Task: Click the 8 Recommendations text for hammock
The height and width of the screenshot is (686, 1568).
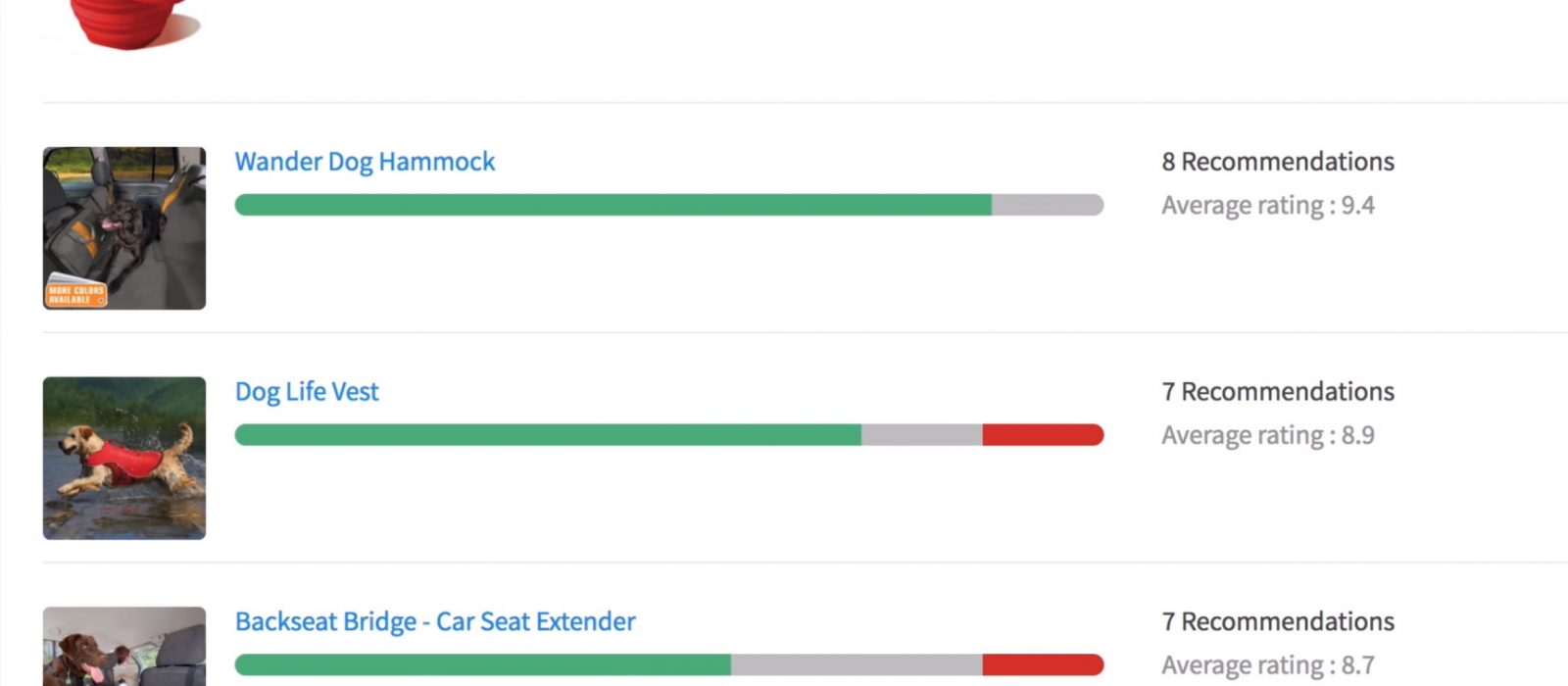Action: pos(1278,162)
